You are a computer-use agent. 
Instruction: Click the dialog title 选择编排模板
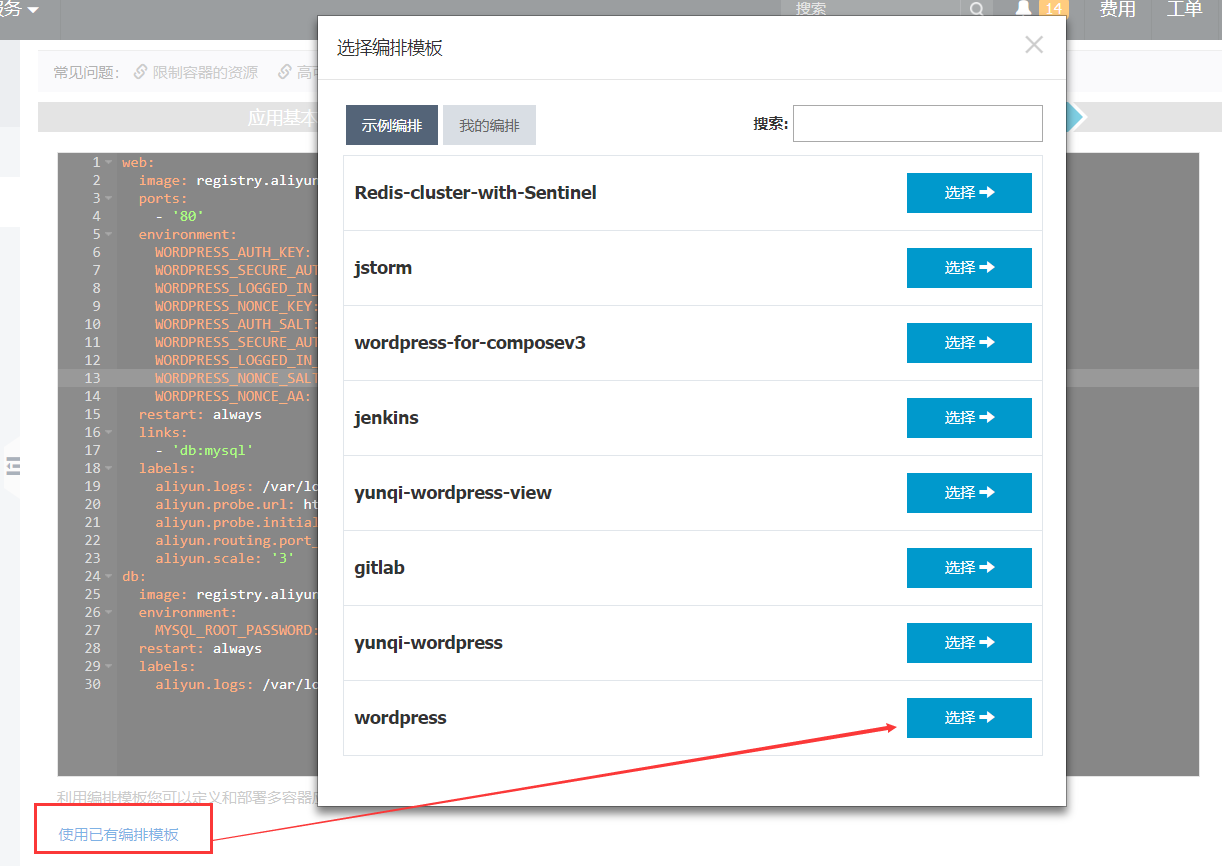click(x=389, y=47)
